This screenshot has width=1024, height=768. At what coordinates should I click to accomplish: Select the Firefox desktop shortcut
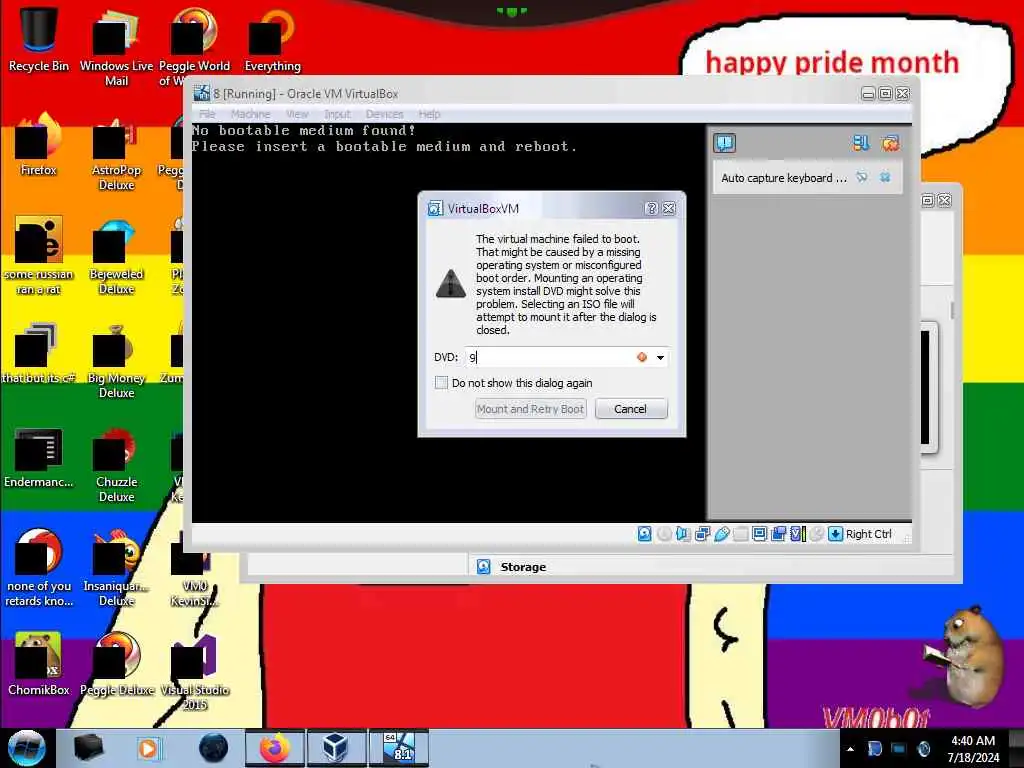point(39,144)
